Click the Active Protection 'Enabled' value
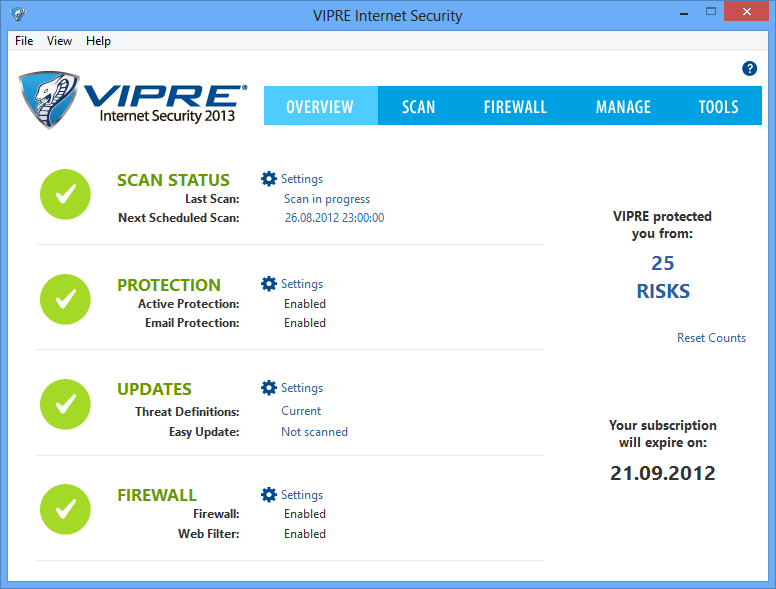776x589 pixels. point(305,304)
